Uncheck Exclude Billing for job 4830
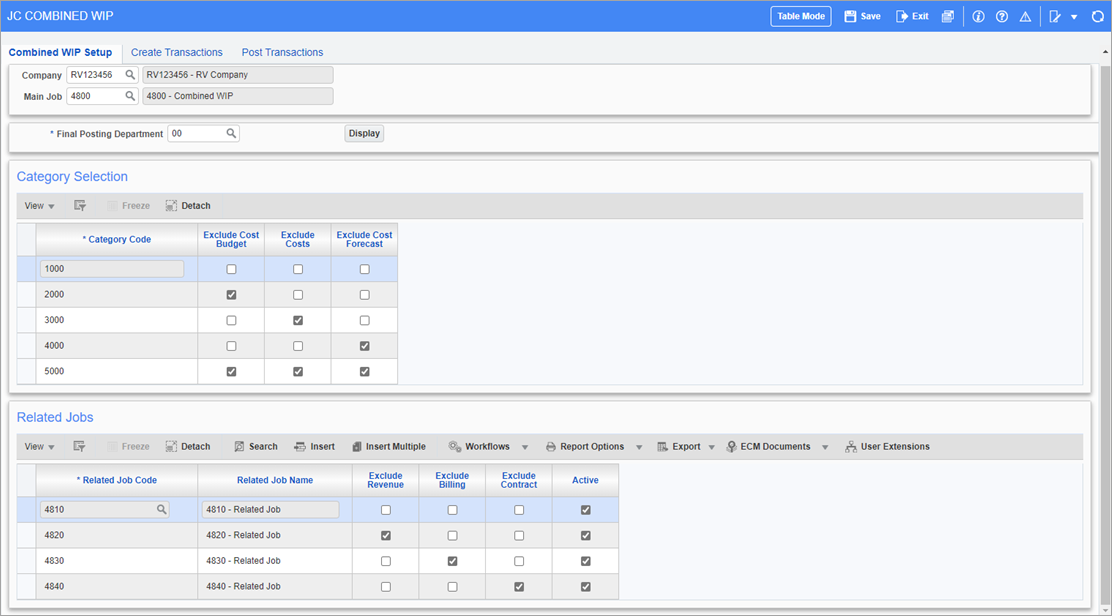This screenshot has width=1112, height=616. click(x=452, y=561)
